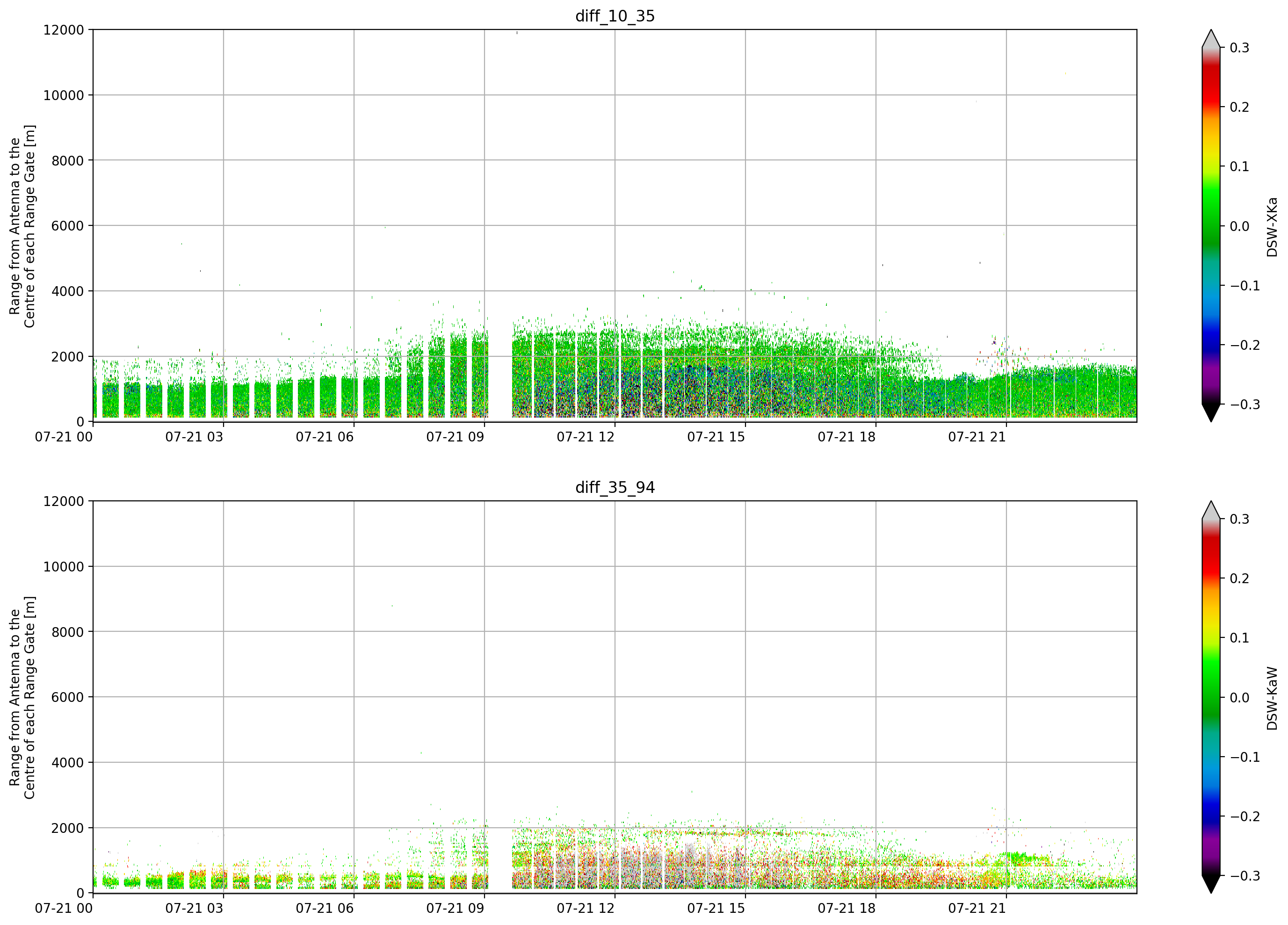Viewport: 1288px width, 925px height.
Task: Click the y-axis label of the diff_35_94 plot
Action: tap(22, 697)
